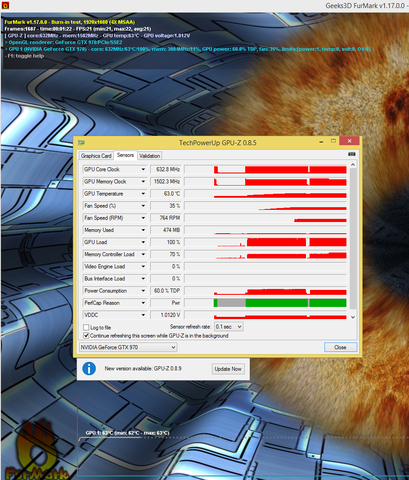Click the New version available GPU-Z 0.8.9 text
409x480 pixels.
point(143,369)
